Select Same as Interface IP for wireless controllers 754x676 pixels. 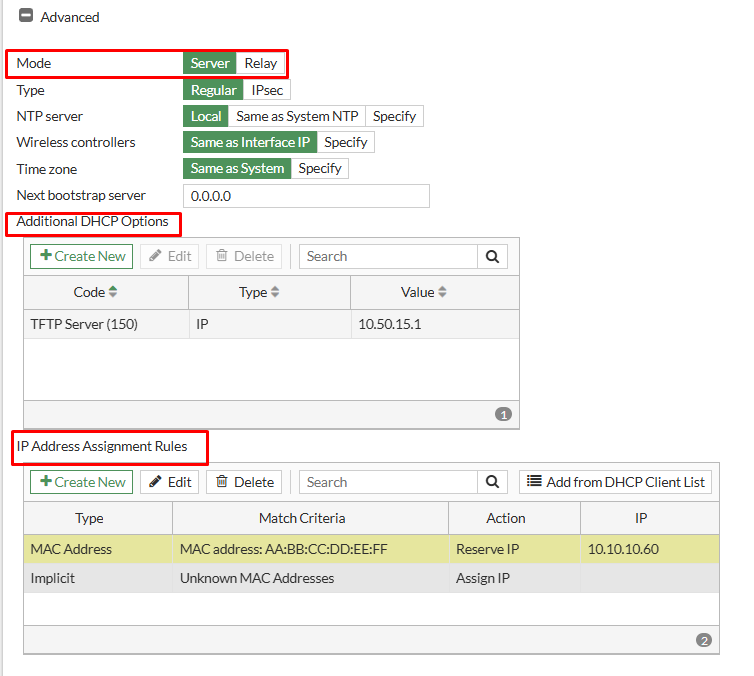(x=250, y=142)
